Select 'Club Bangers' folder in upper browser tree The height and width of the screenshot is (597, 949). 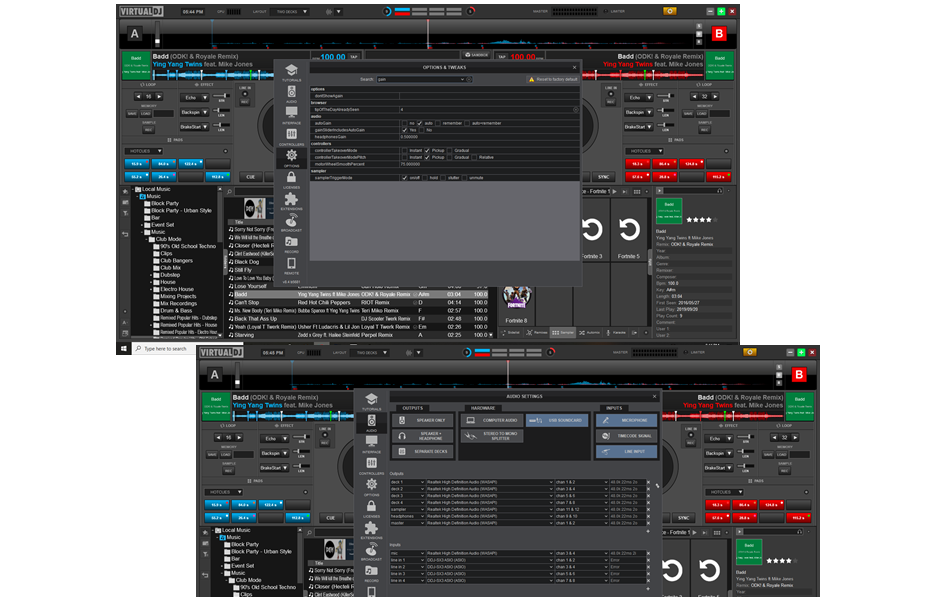(x=176, y=261)
